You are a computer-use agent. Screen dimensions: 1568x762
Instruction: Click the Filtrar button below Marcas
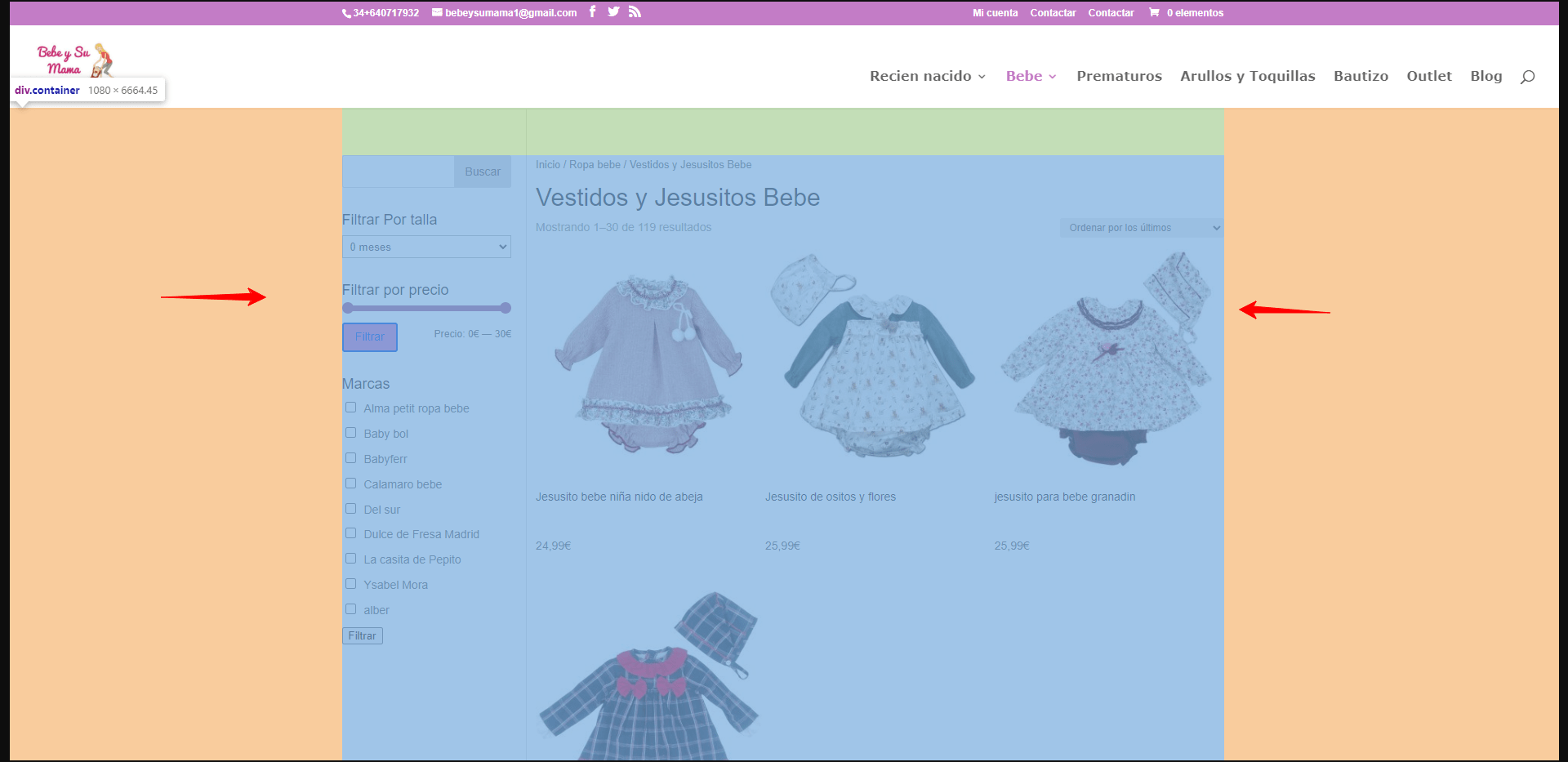pos(363,635)
